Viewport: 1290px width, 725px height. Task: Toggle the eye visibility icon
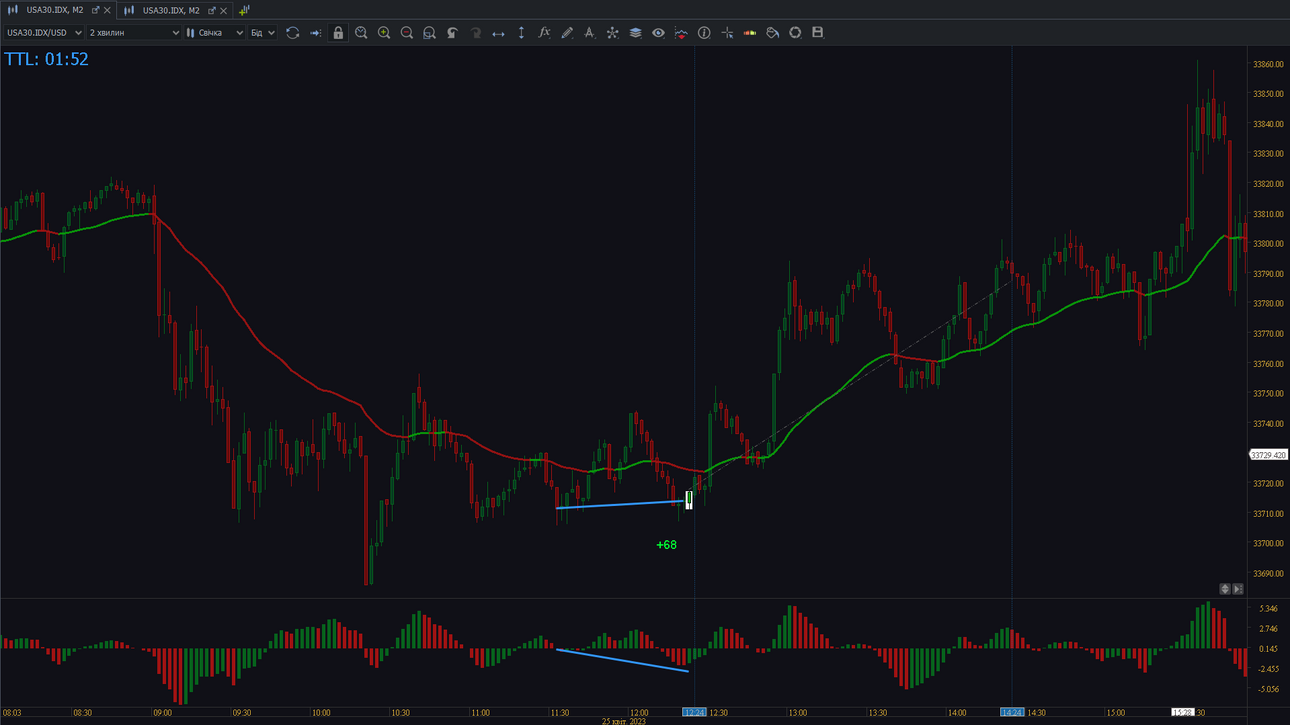pyautogui.click(x=658, y=33)
